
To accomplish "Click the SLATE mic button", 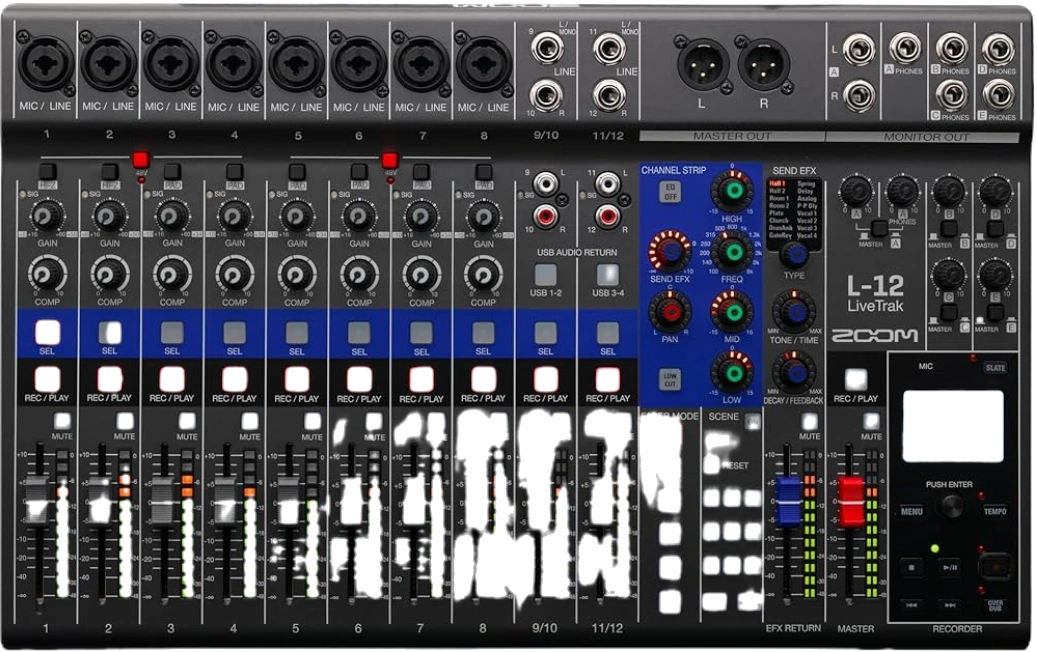I will tap(995, 368).
